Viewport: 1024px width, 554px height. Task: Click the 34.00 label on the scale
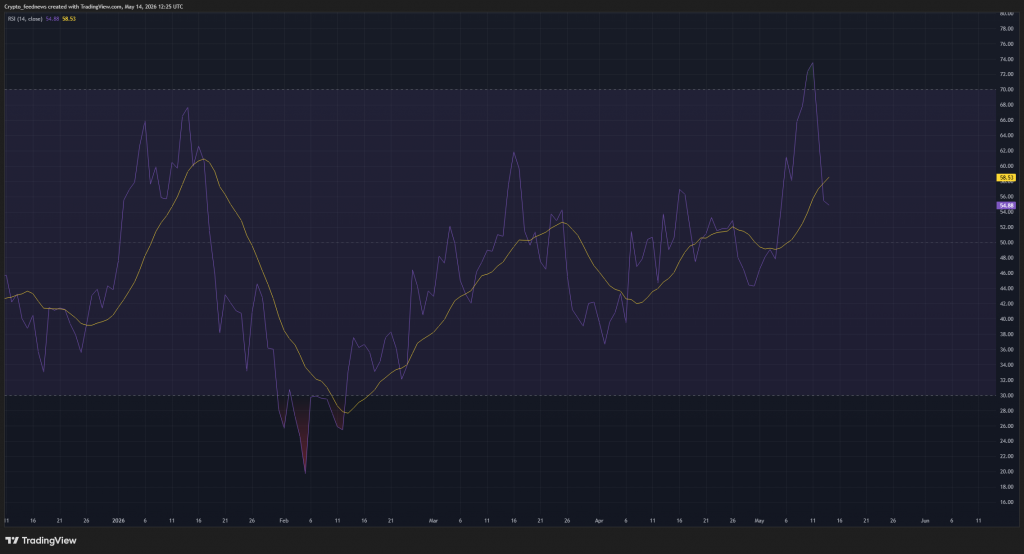pyautogui.click(x=1006, y=365)
